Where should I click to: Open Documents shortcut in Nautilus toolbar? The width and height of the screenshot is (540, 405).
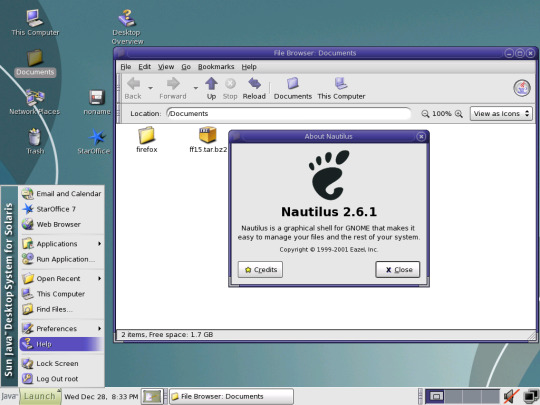click(x=293, y=89)
